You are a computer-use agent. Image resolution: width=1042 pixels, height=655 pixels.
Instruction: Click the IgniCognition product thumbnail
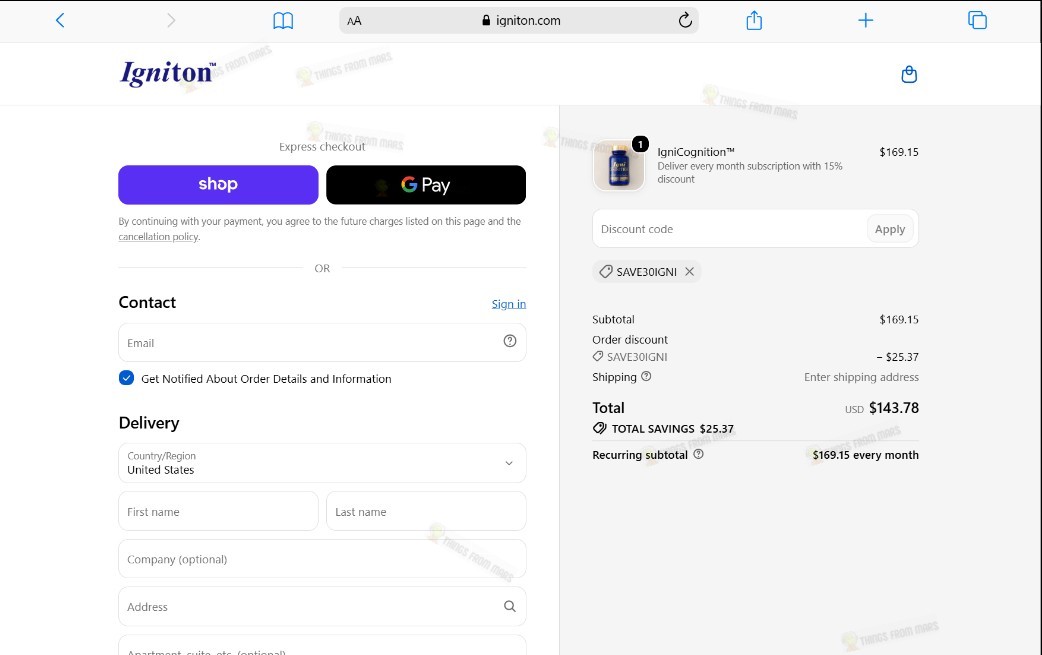pos(619,165)
